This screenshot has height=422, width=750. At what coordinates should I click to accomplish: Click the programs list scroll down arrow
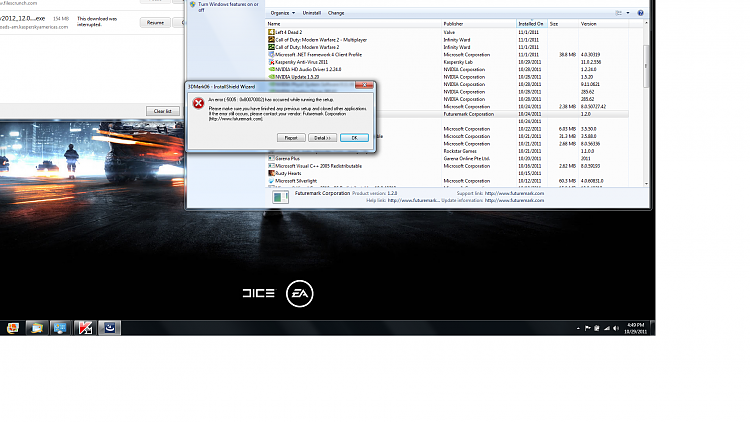(646, 183)
